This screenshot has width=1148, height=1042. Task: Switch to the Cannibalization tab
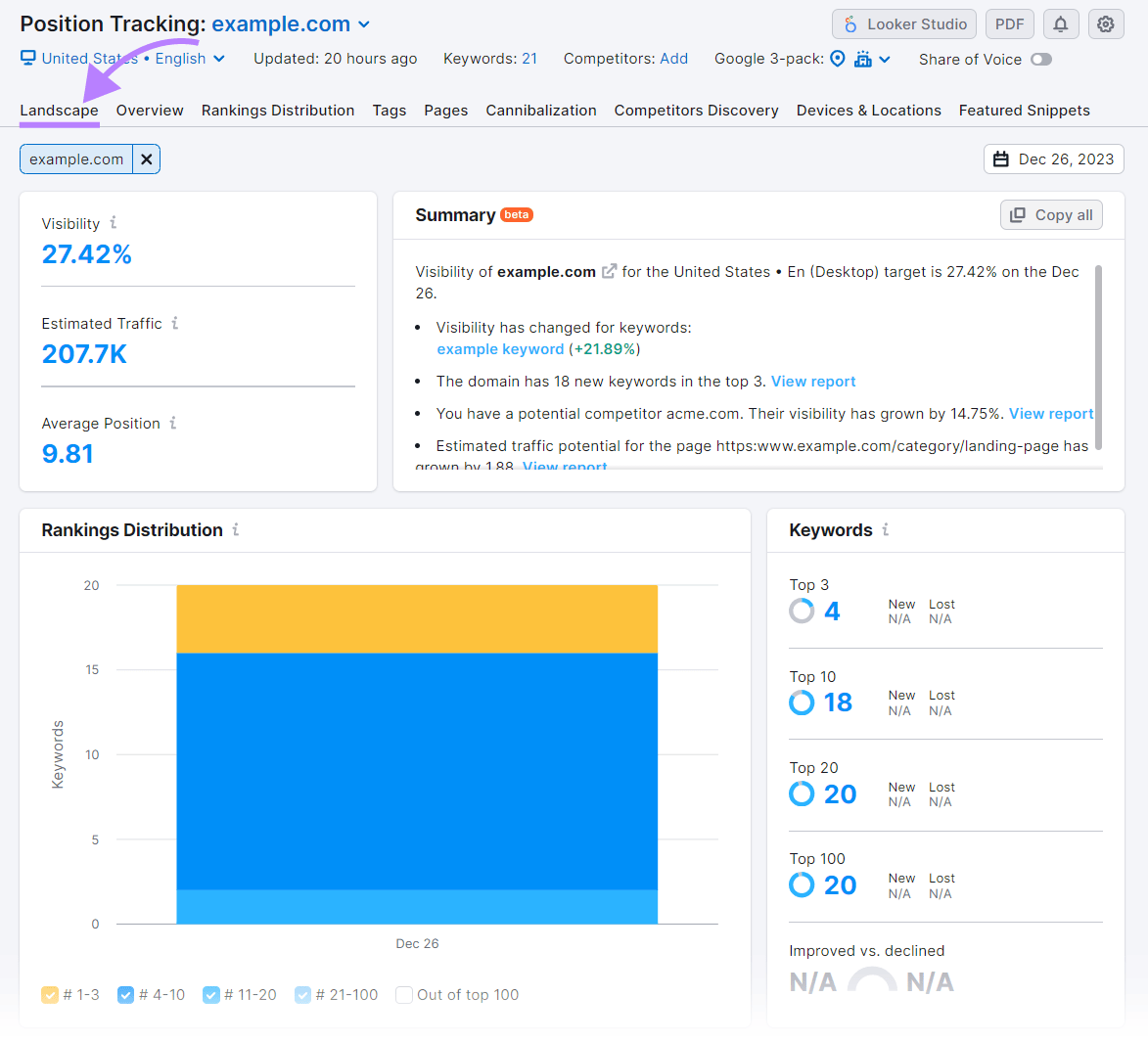[541, 111]
